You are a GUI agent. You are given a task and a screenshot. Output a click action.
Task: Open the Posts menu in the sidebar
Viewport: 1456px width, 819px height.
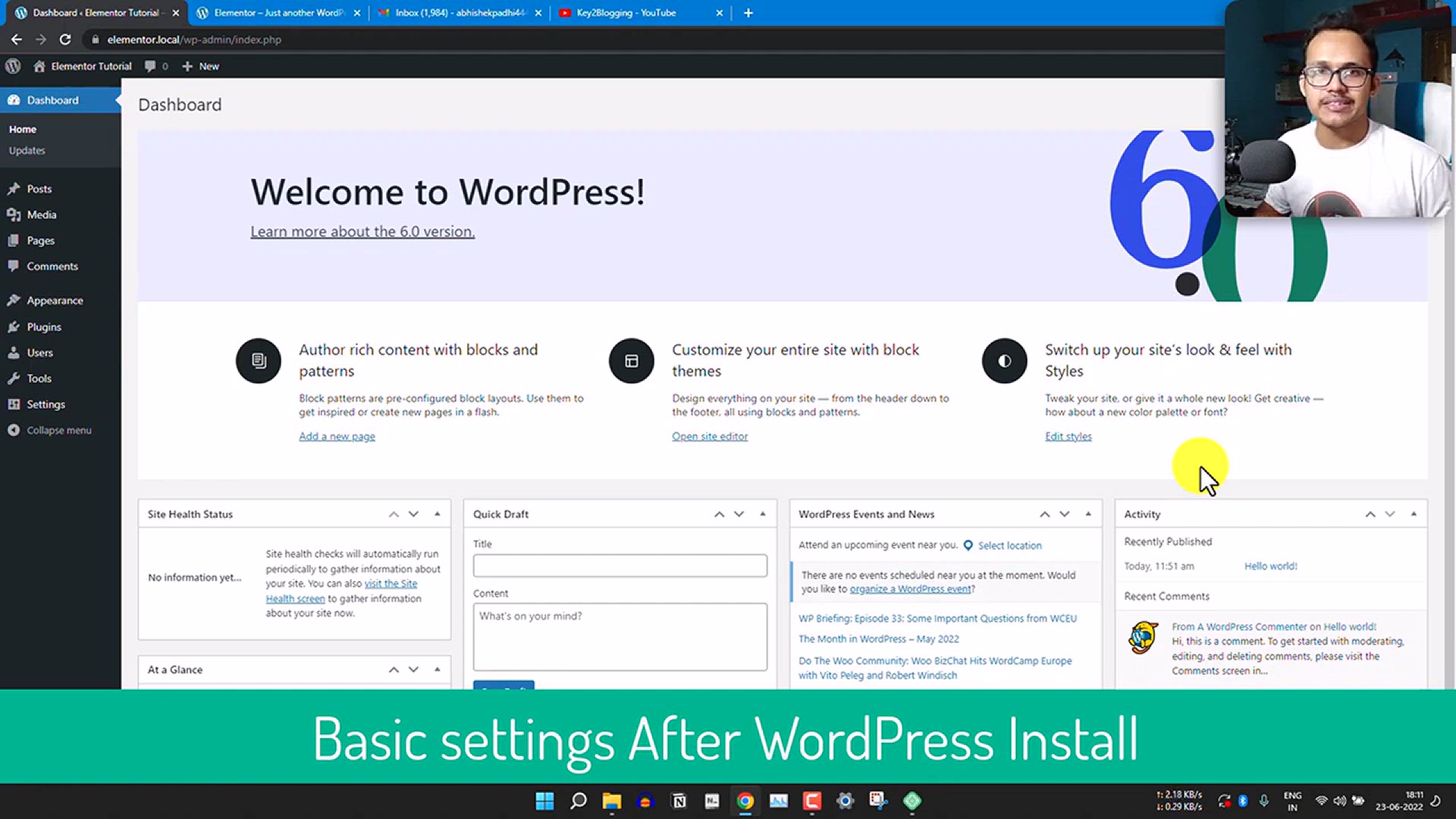click(39, 189)
